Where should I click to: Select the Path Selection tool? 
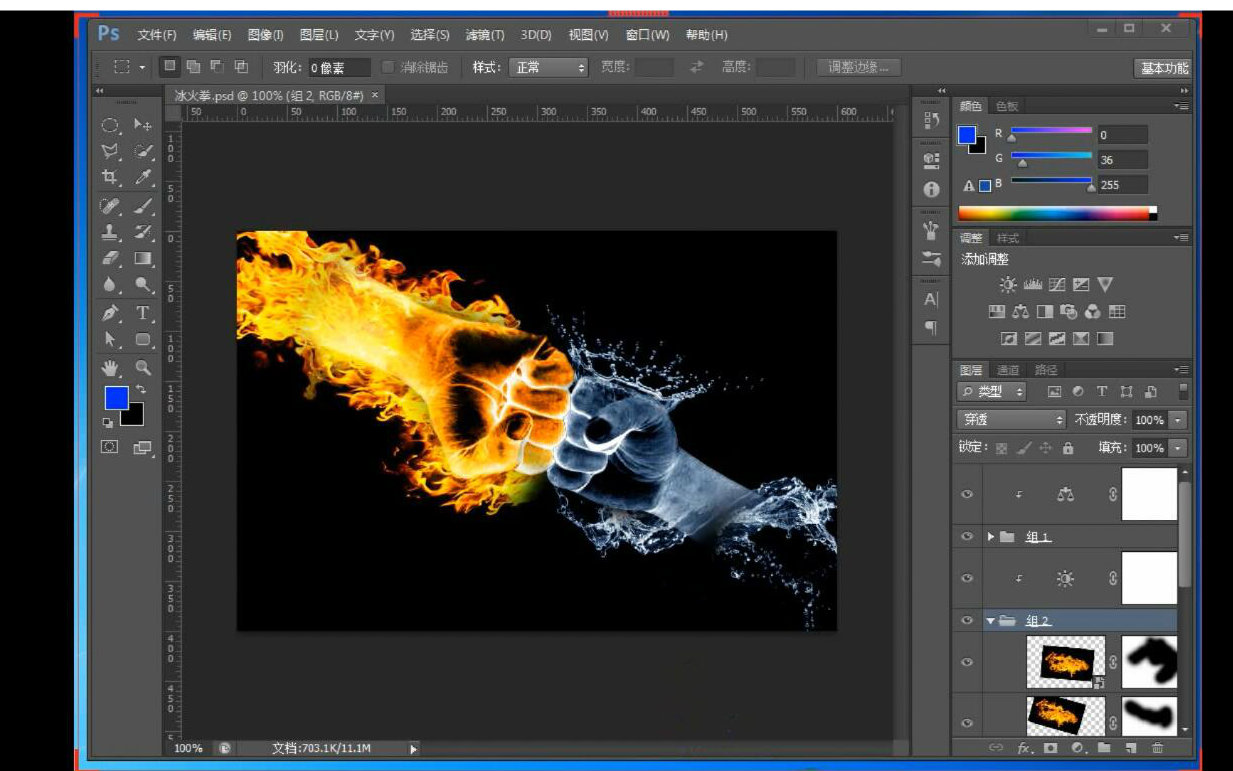[x=110, y=340]
